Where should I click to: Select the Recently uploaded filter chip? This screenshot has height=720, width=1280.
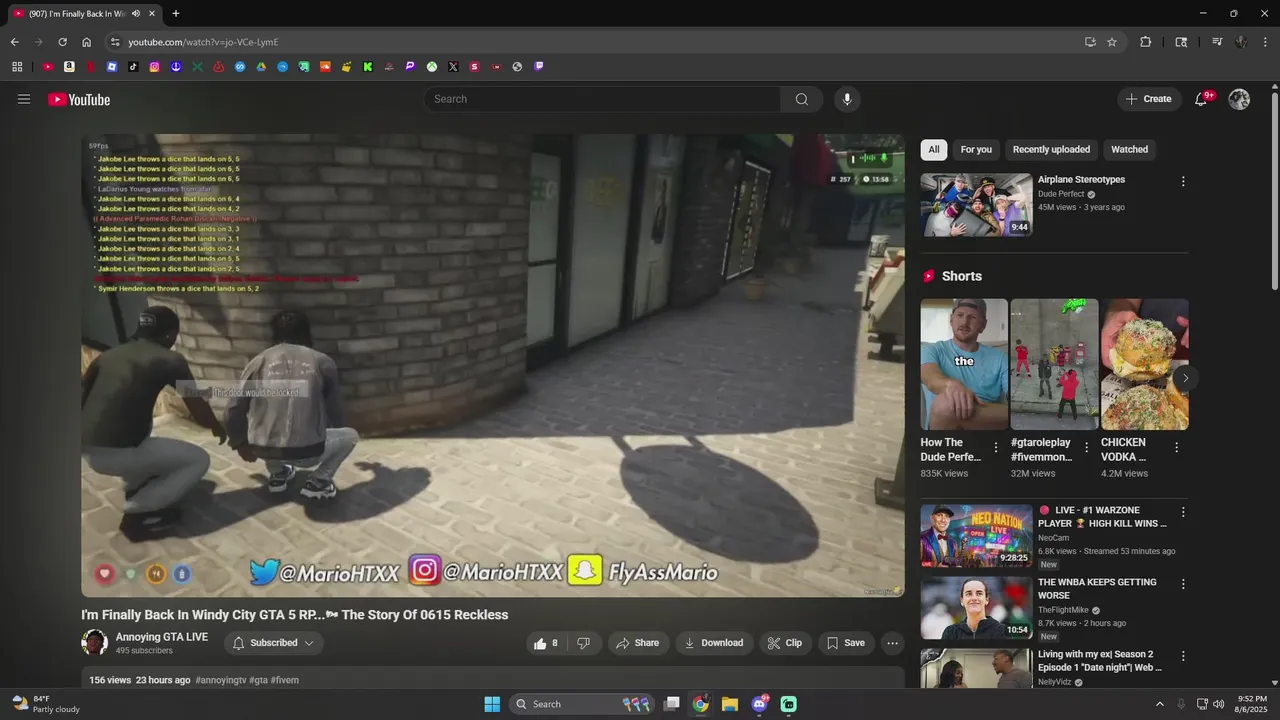[1051, 149]
